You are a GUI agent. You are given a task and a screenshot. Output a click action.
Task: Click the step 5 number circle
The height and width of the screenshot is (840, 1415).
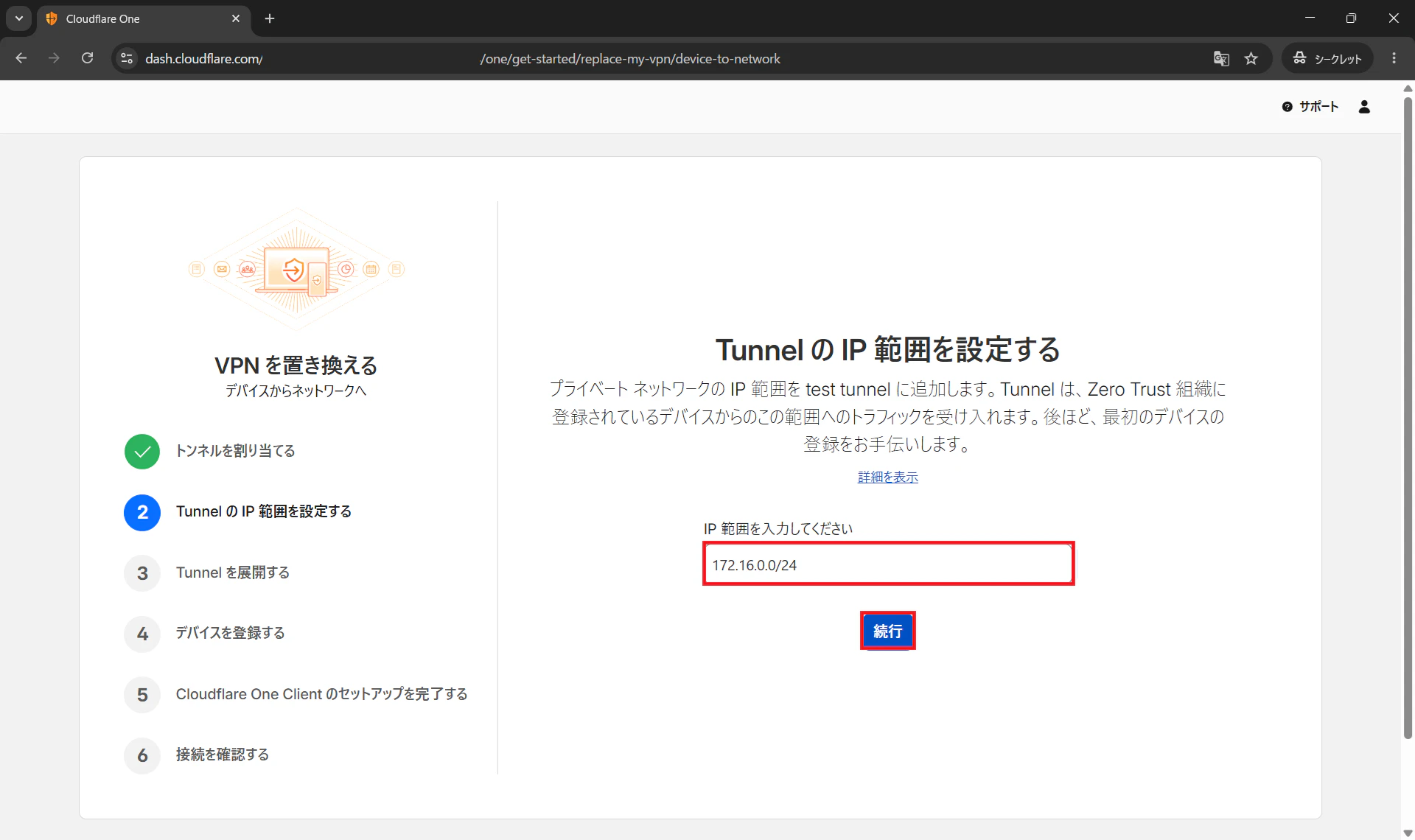click(142, 695)
